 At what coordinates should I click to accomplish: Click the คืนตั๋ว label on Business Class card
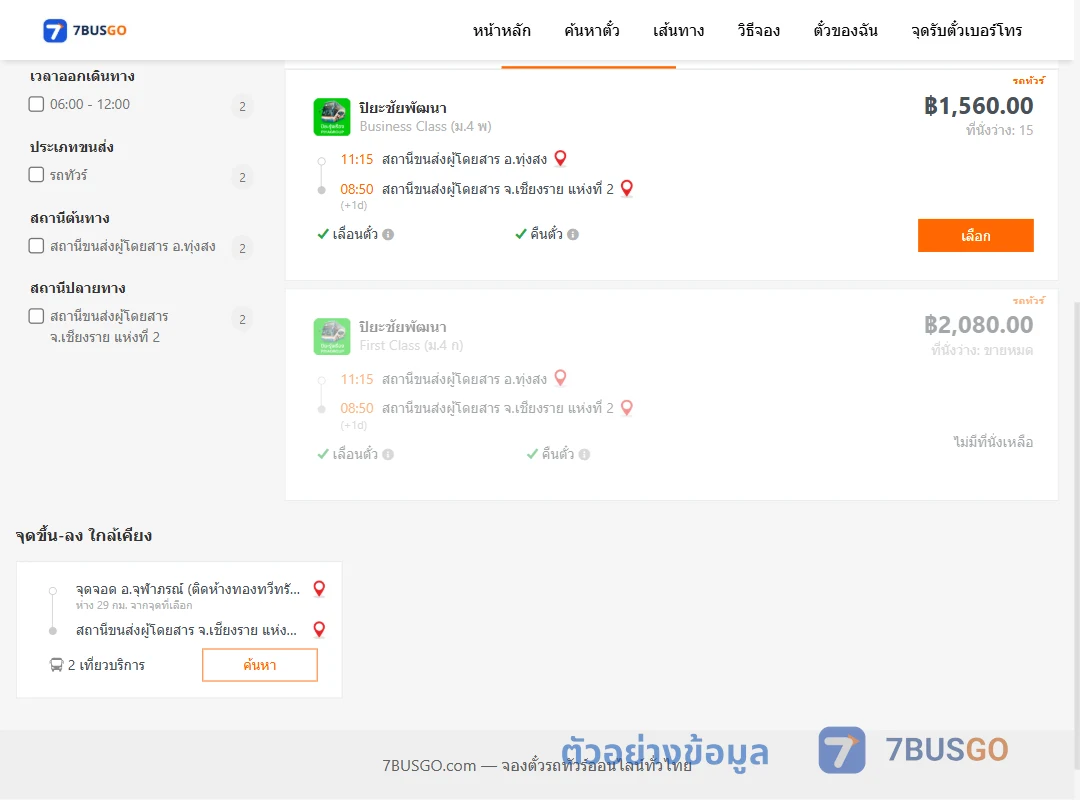click(546, 234)
